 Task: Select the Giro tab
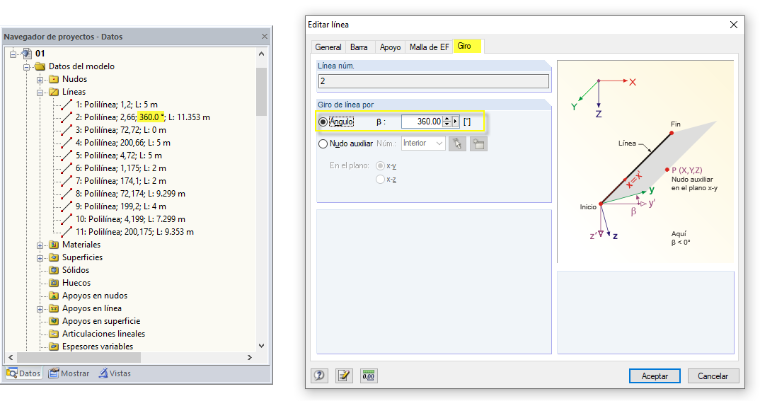467,46
